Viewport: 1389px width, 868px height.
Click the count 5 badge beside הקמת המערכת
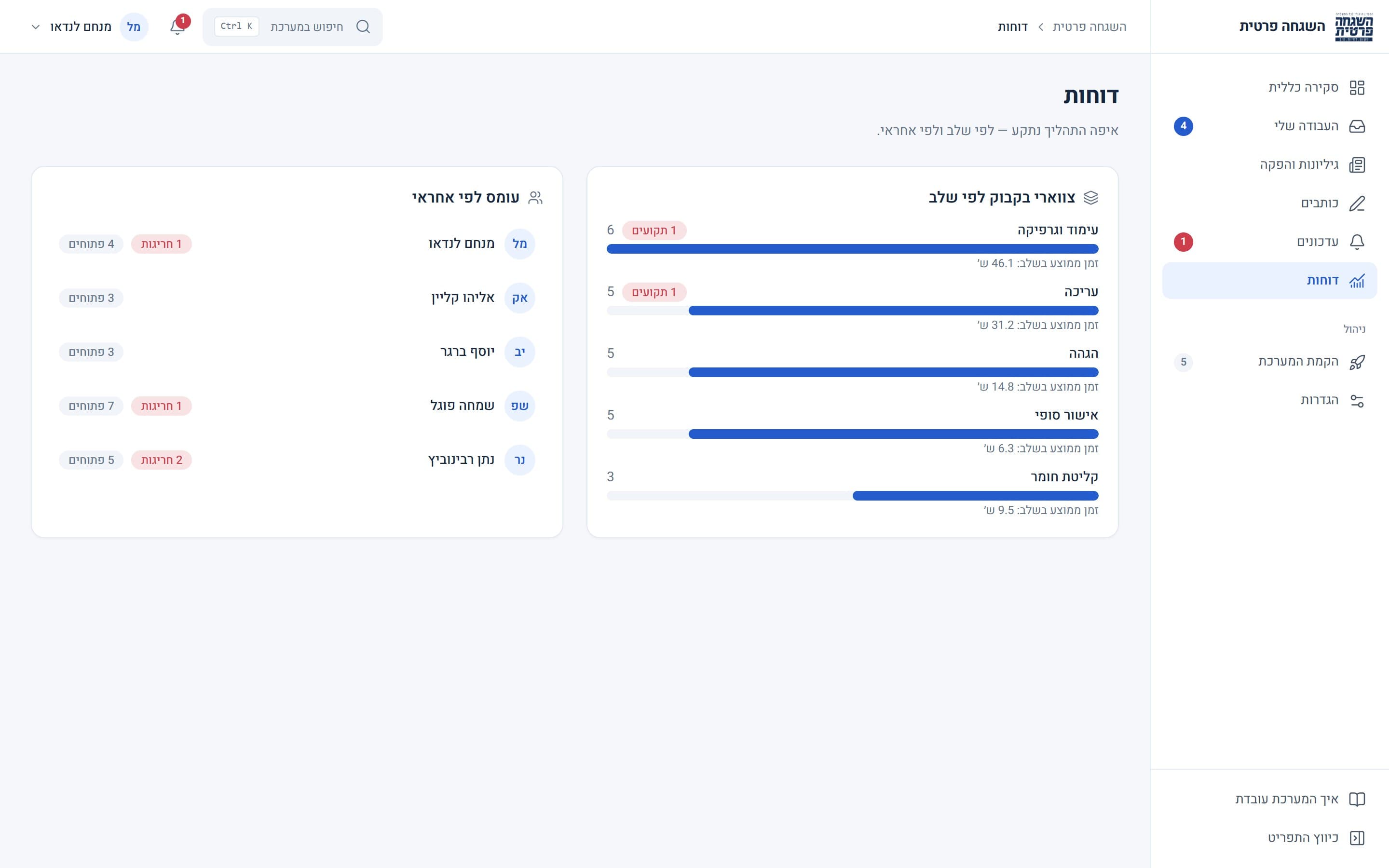click(1183, 362)
